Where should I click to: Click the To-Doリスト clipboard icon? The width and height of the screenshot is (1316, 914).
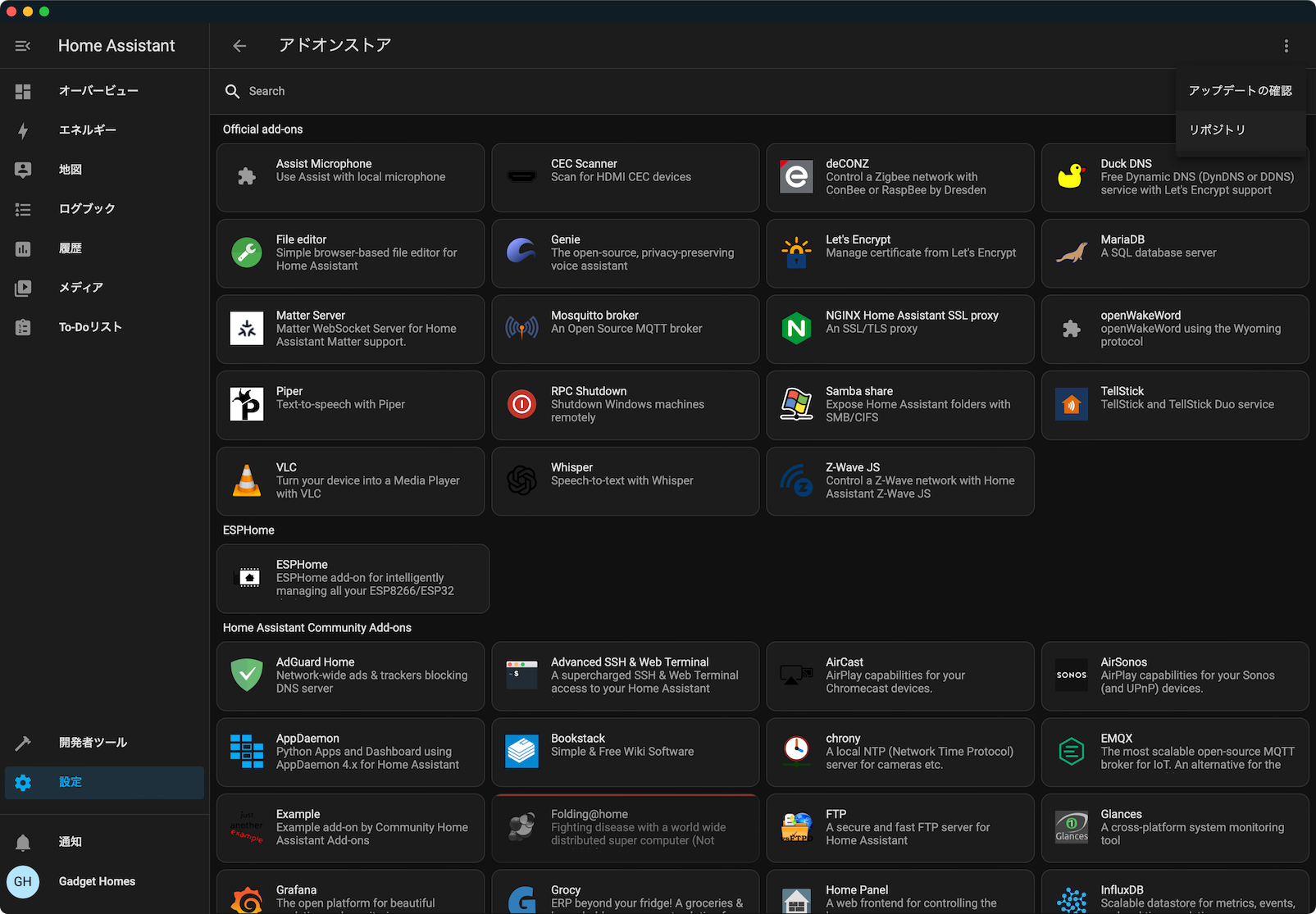pyautogui.click(x=23, y=327)
